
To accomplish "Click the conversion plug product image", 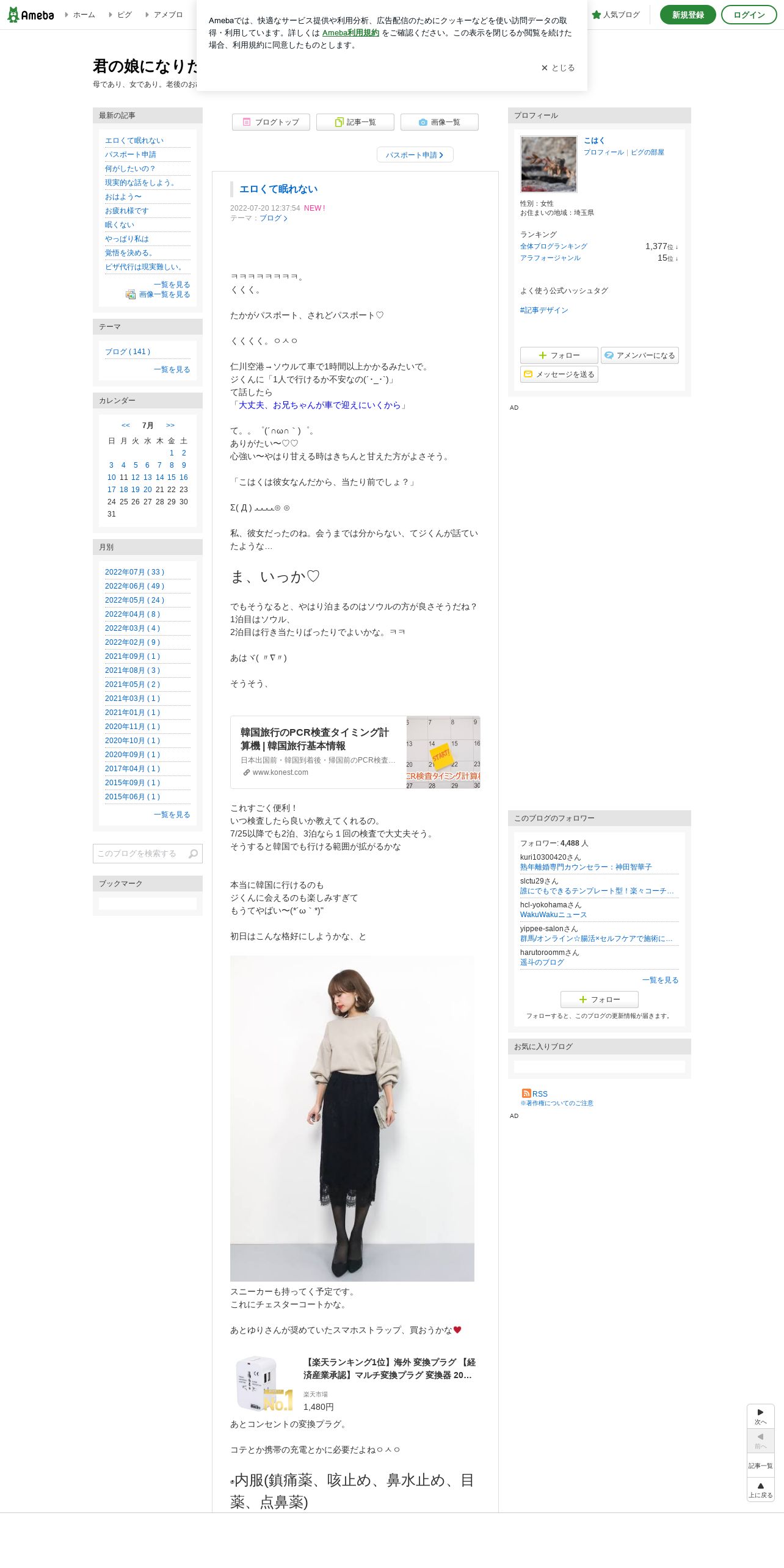I will [x=264, y=1384].
